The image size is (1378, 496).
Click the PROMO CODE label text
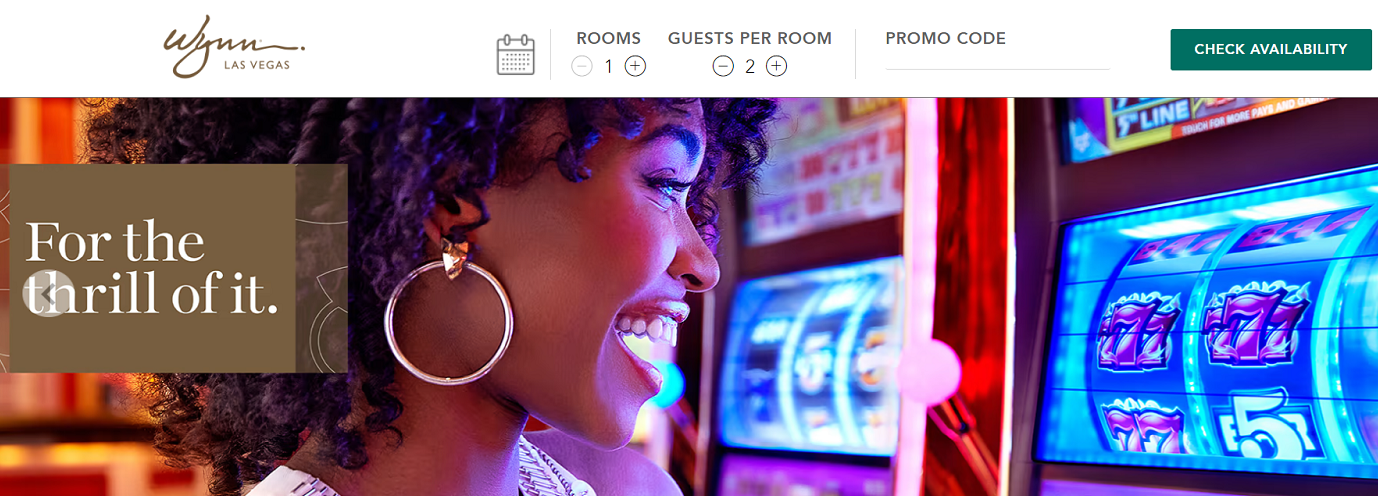tap(945, 39)
